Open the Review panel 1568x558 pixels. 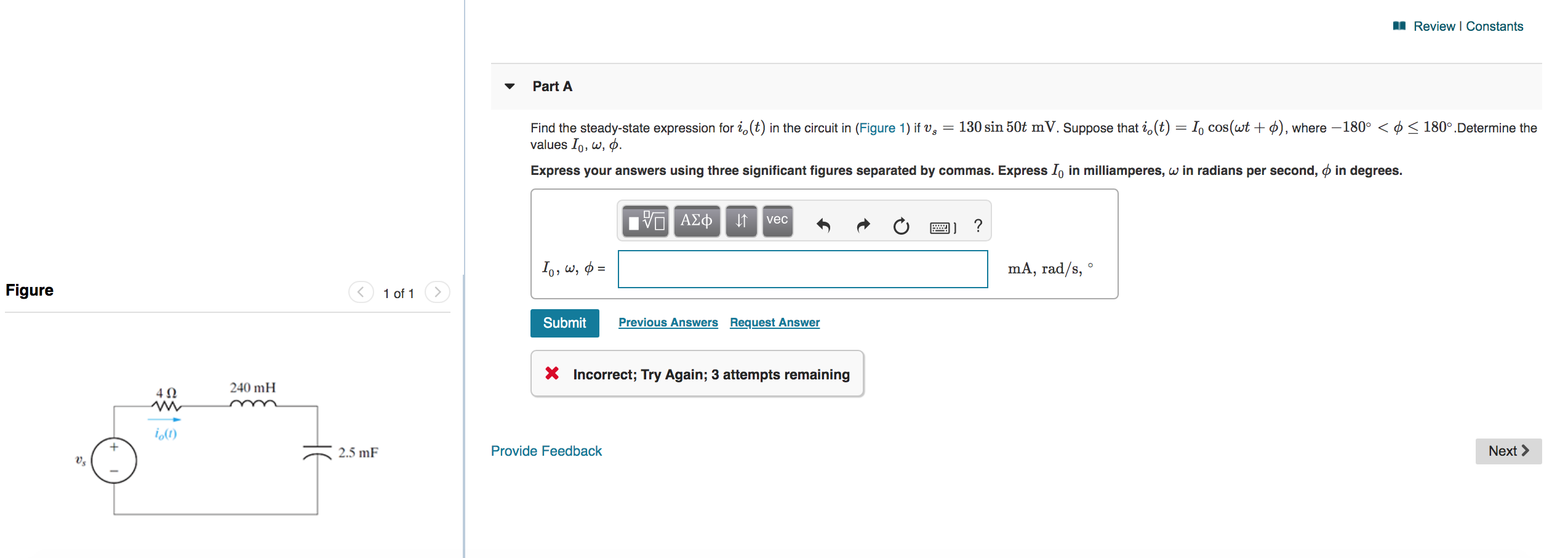click(x=1434, y=26)
